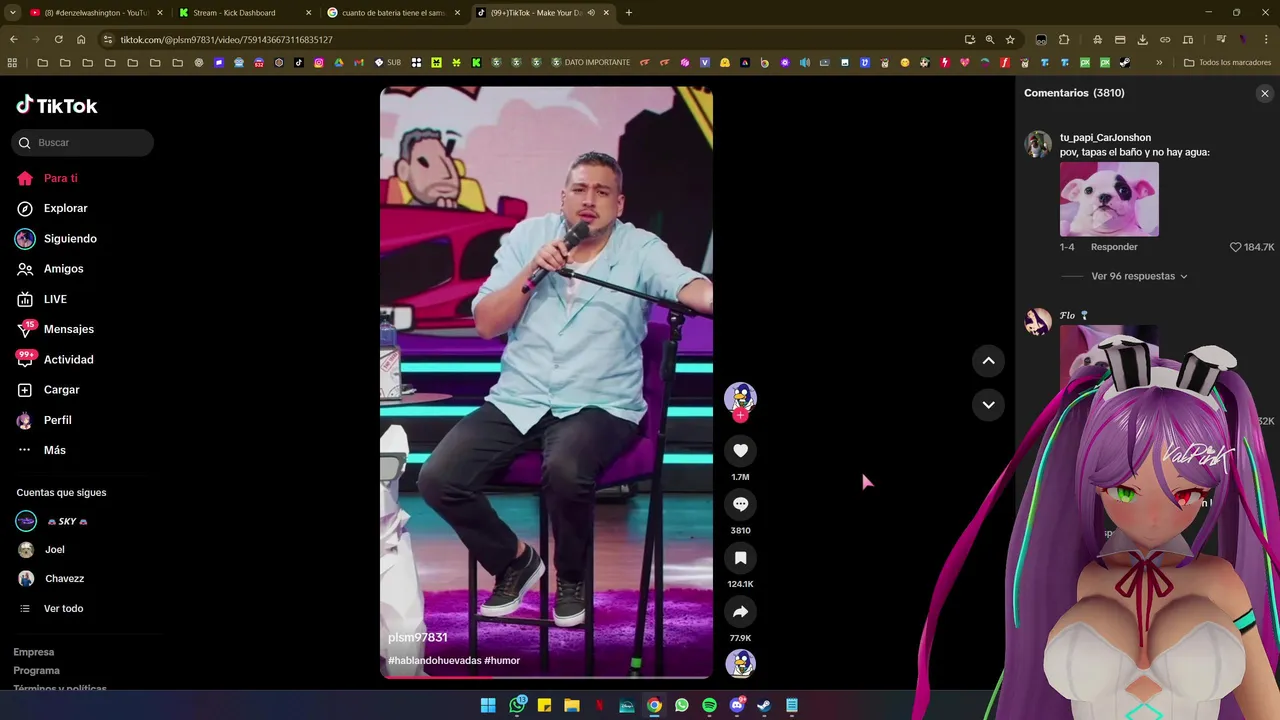
Task: Open Windows Start menu
Action: click(x=488, y=705)
